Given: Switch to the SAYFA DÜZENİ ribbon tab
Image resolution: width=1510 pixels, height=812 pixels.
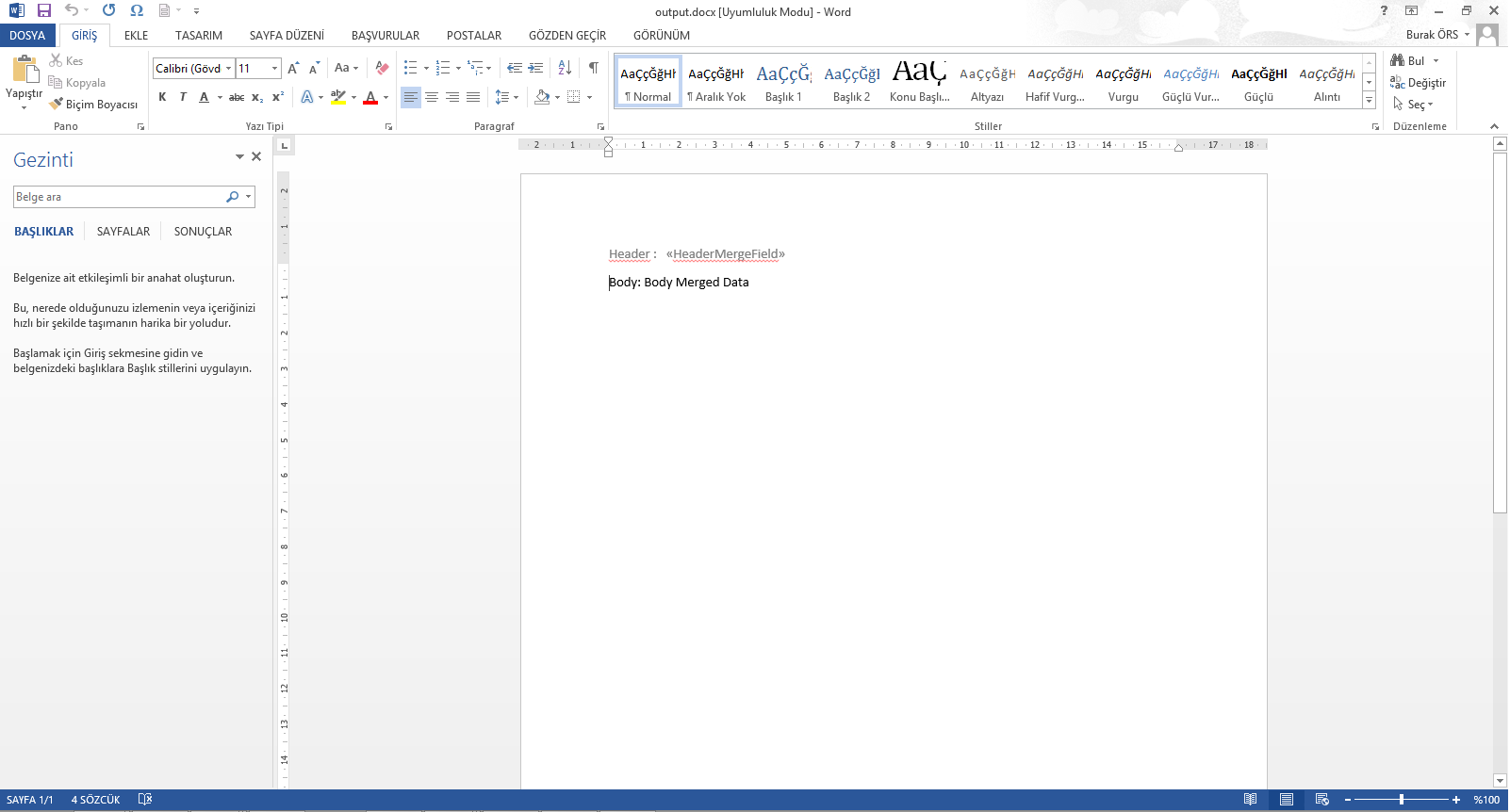Looking at the screenshot, I should pyautogui.click(x=287, y=35).
